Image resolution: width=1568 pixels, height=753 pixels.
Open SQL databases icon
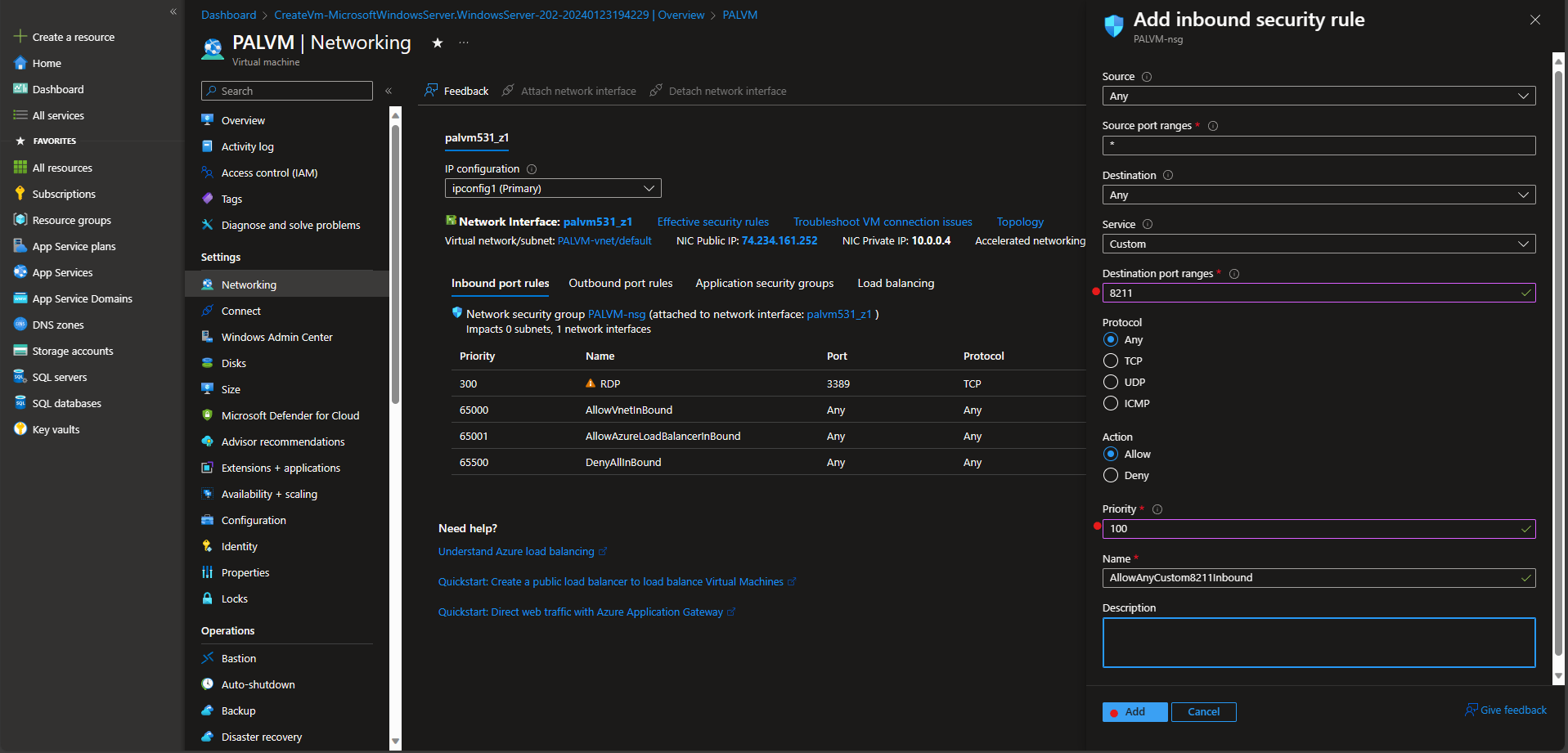tap(20, 403)
